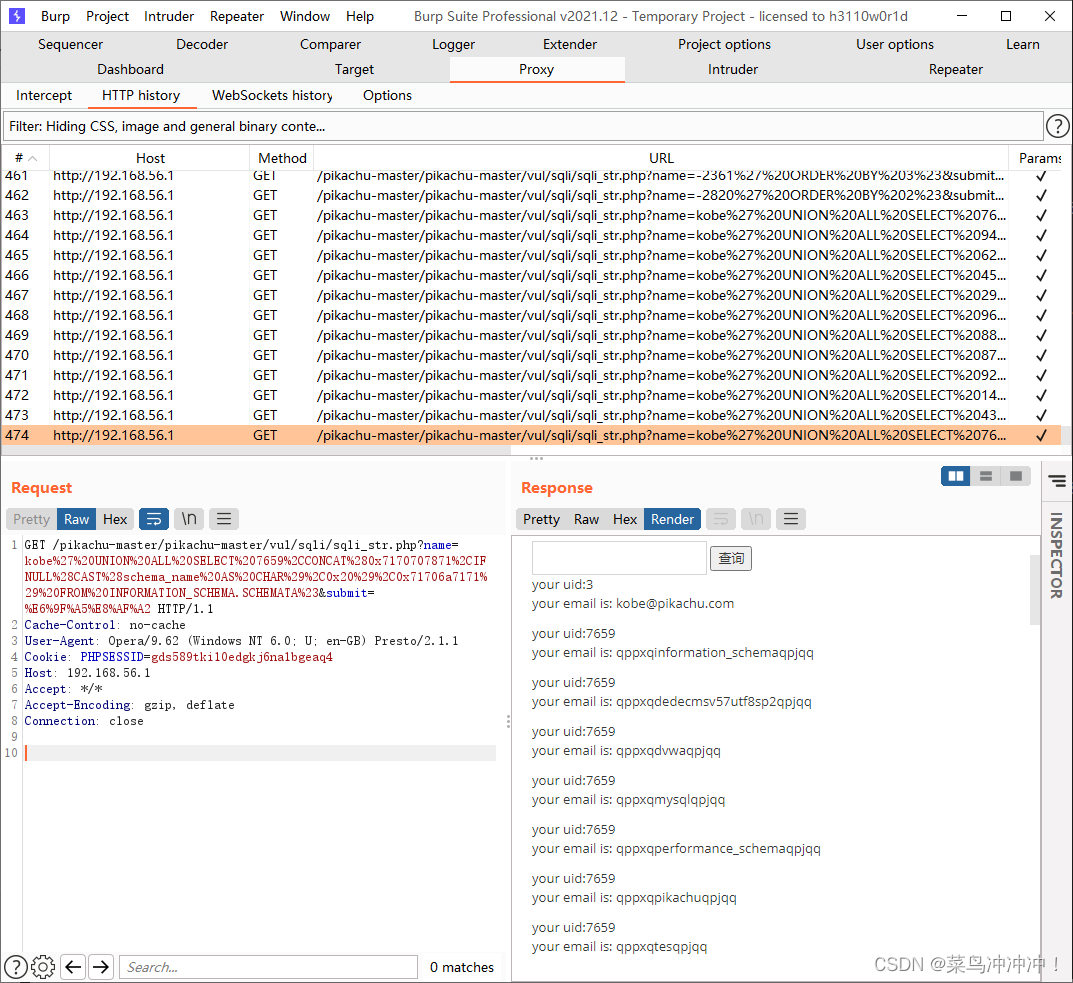Select Raw view in Response panel

click(x=586, y=519)
